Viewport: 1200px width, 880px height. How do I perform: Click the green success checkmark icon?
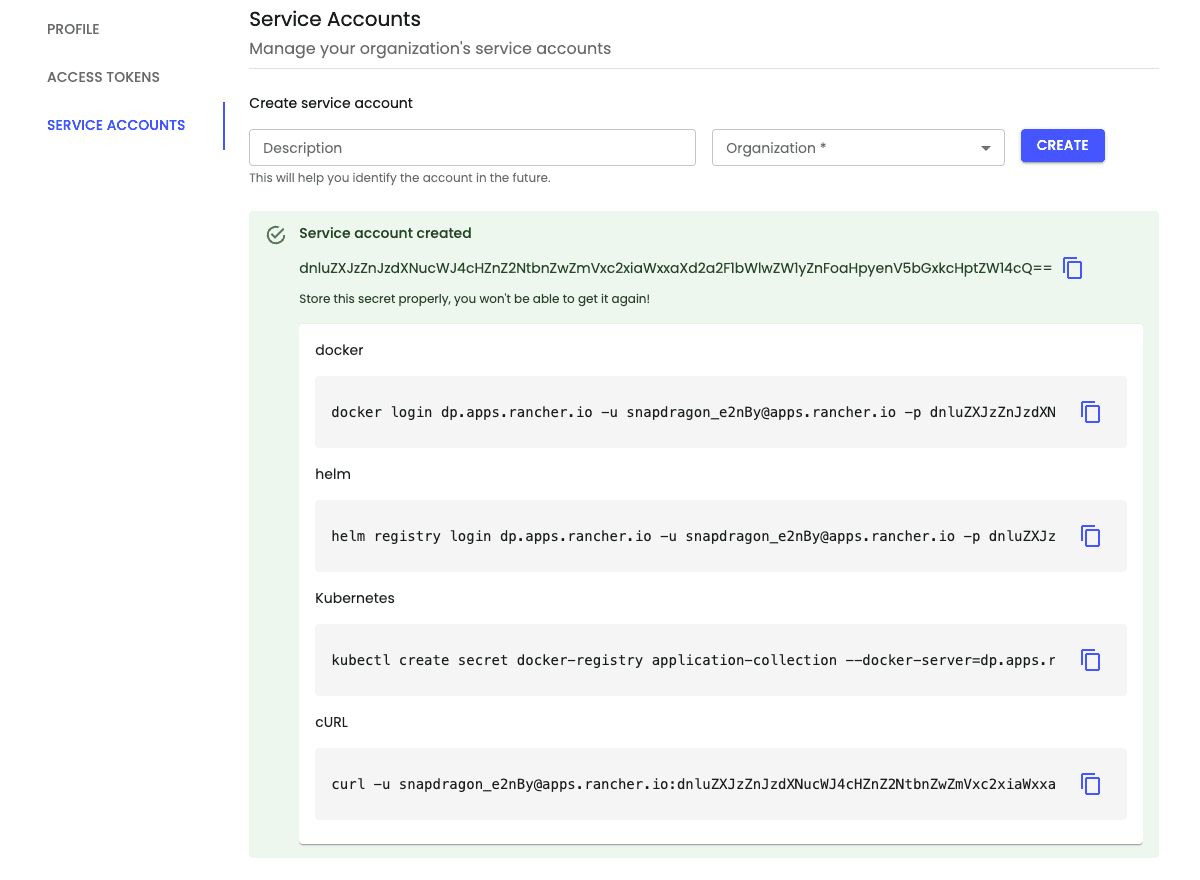[x=275, y=234]
